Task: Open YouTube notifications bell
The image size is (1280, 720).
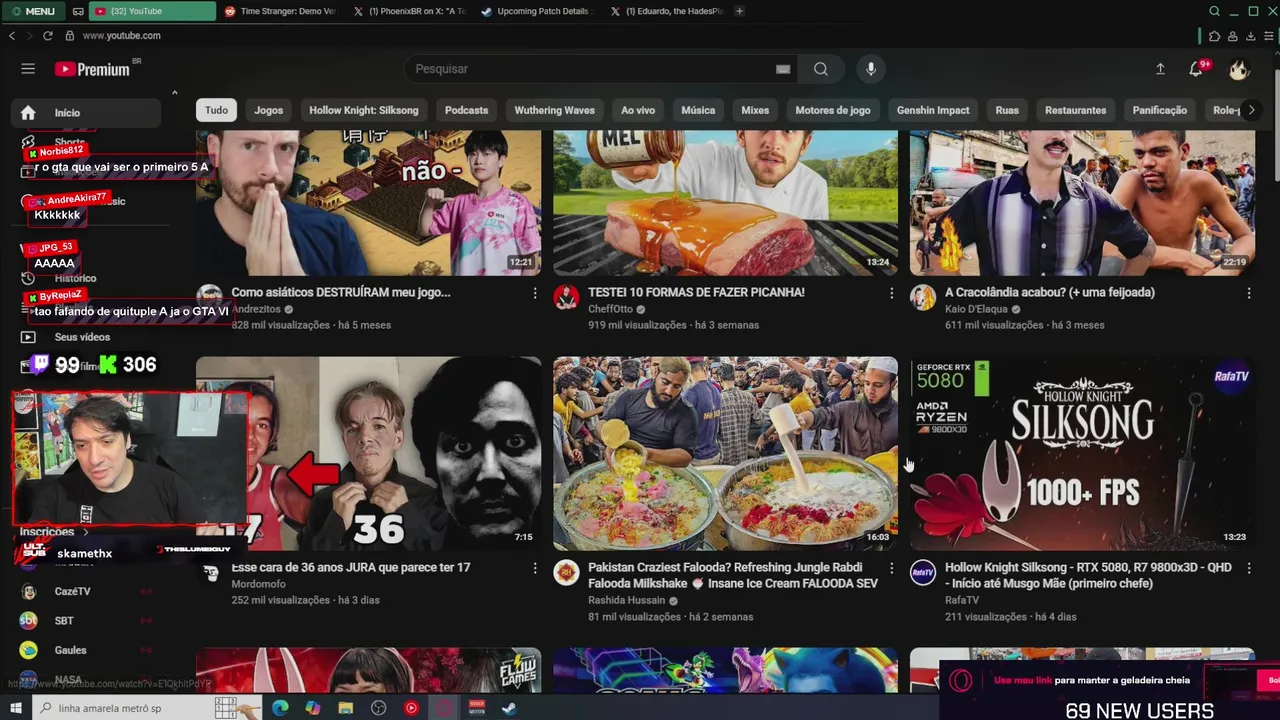Action: point(1196,69)
